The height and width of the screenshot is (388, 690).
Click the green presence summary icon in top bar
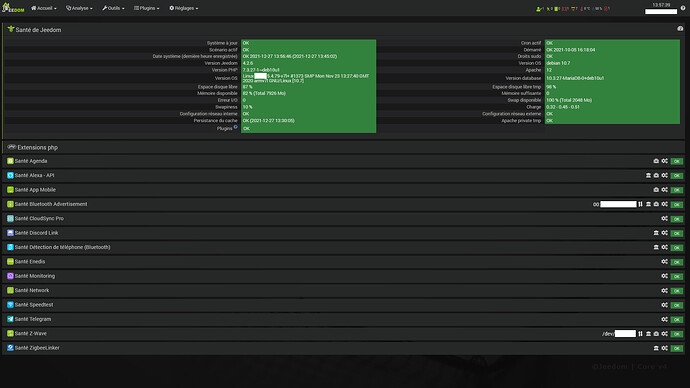point(540,9)
